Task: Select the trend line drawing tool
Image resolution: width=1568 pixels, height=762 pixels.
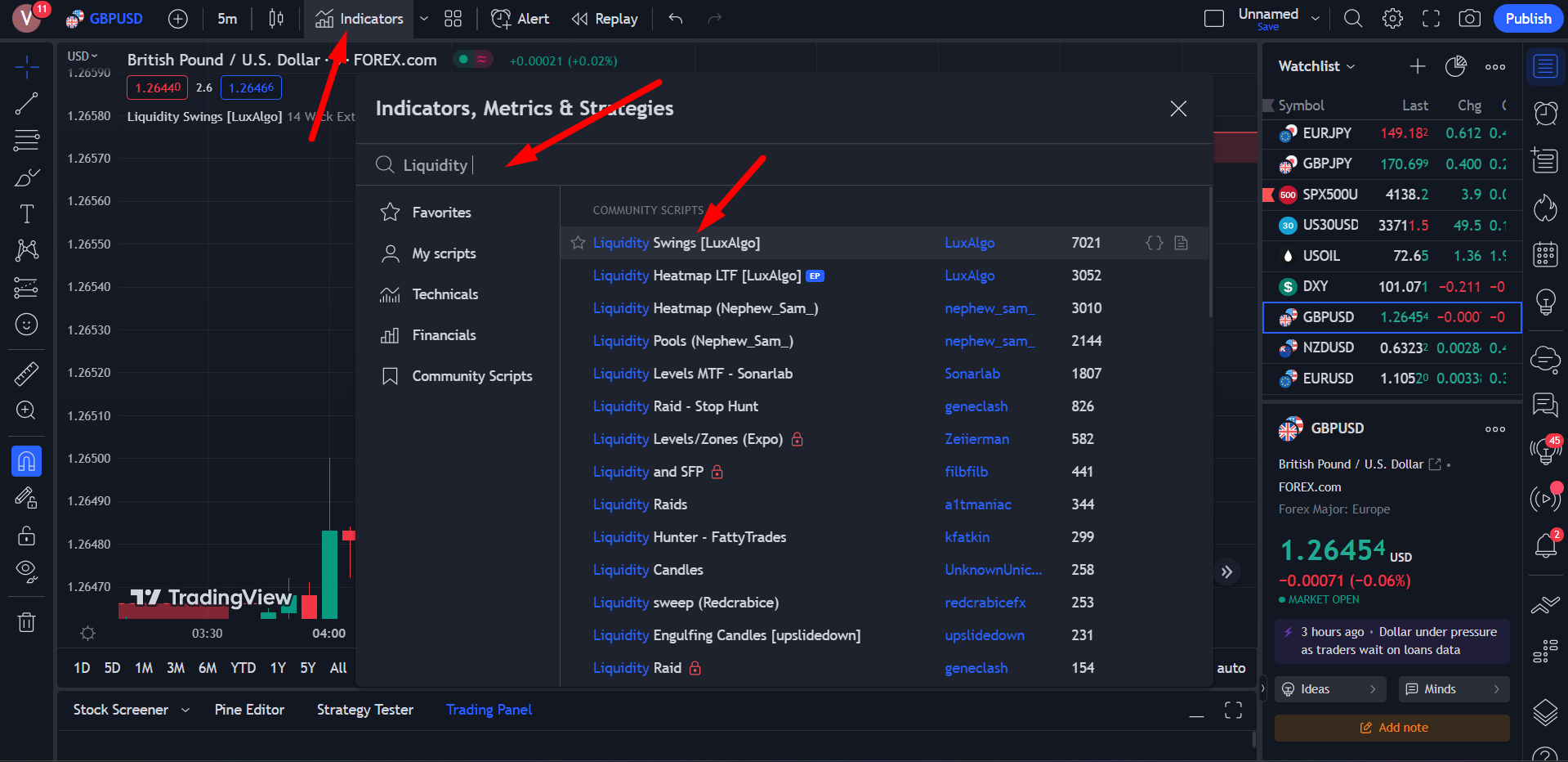Action: click(x=27, y=103)
